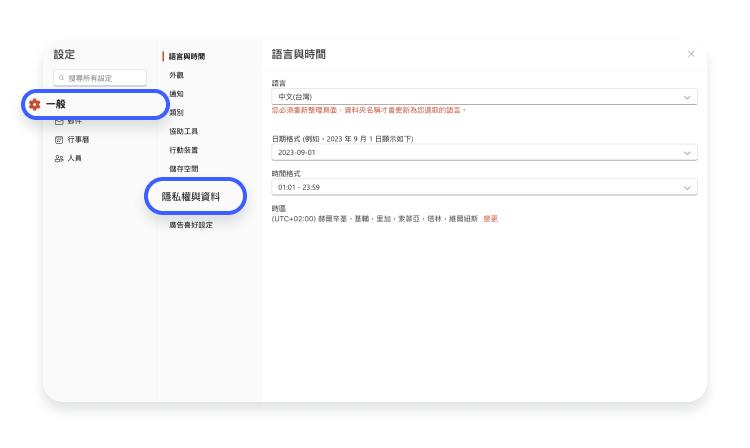
Task: Expand the 時間格式 dropdown showing 01:01 - 23:59
Action: pyautogui.click(x=484, y=187)
